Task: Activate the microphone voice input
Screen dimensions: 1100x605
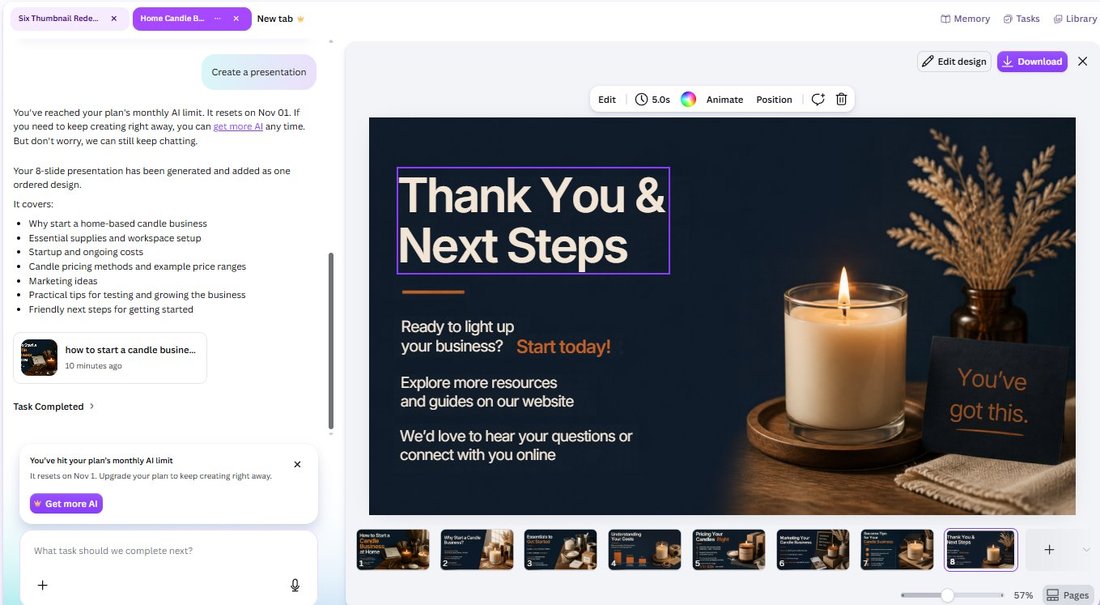Action: 295,585
